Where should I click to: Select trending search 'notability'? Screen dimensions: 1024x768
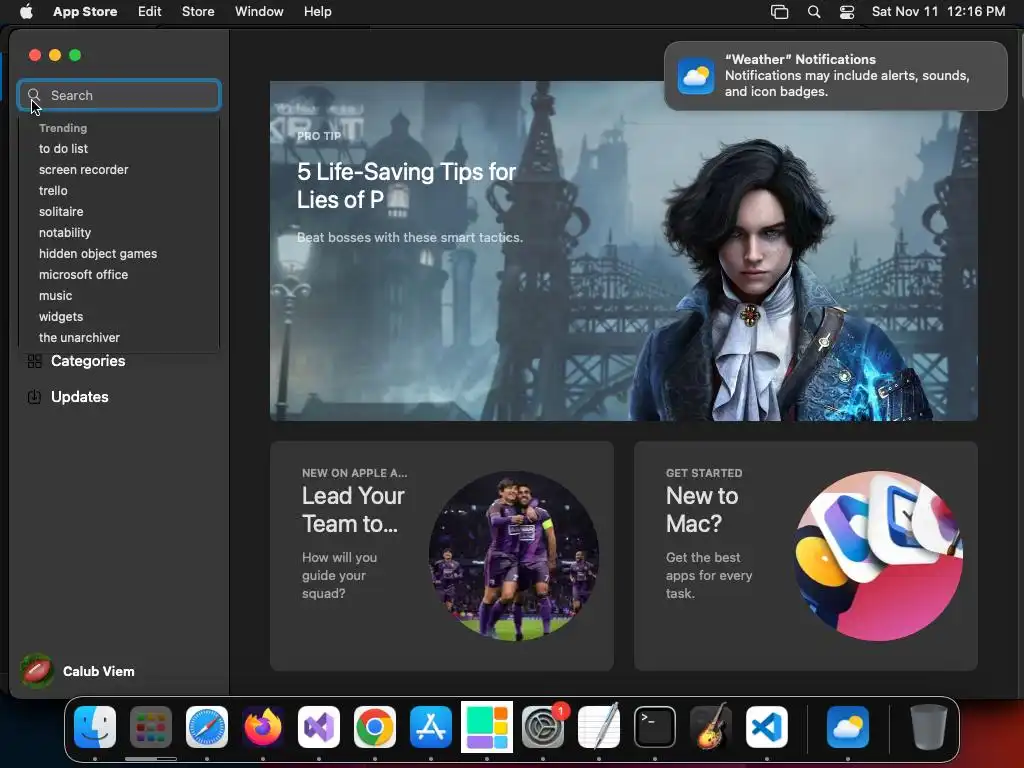tap(65, 232)
